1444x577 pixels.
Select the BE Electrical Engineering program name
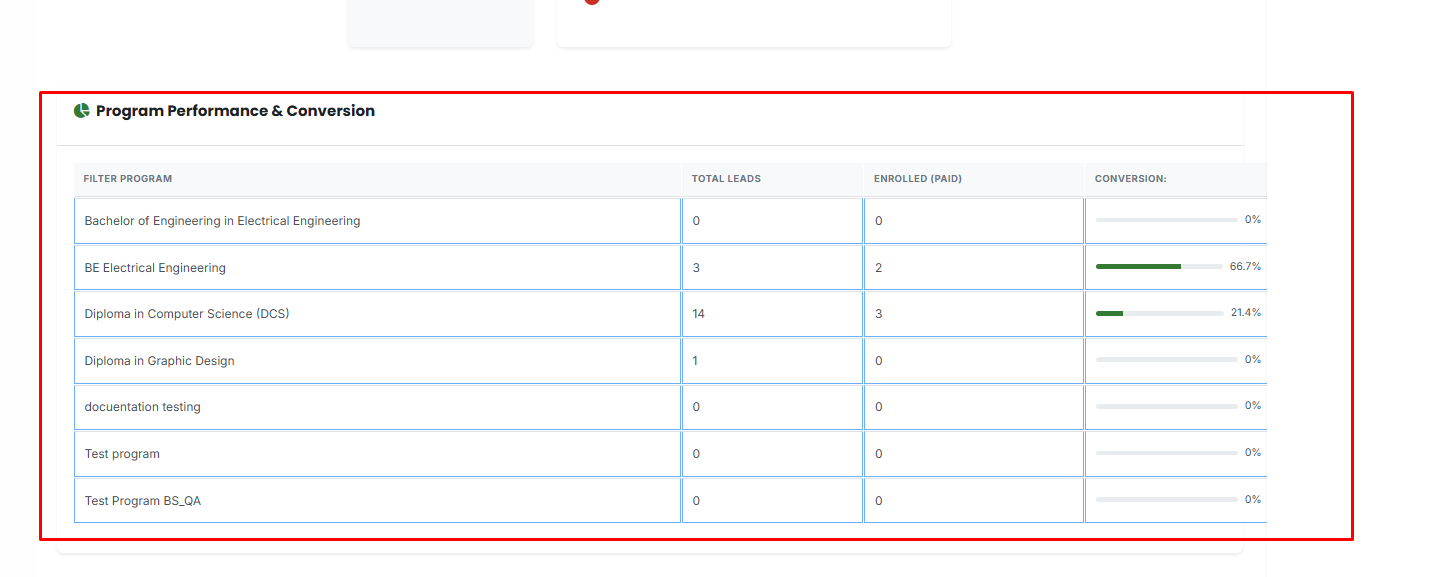click(155, 268)
